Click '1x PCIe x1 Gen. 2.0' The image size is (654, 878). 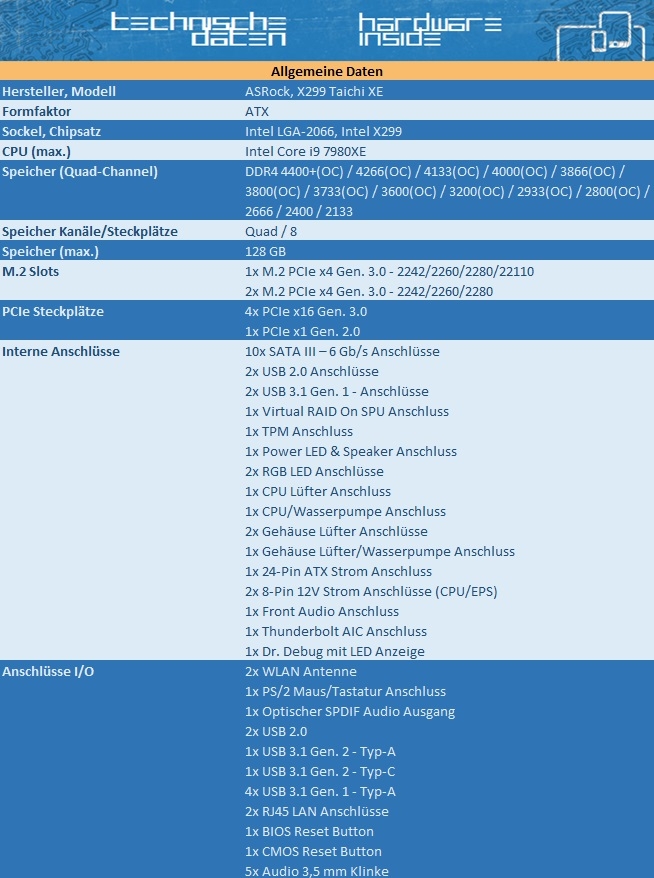[302, 331]
